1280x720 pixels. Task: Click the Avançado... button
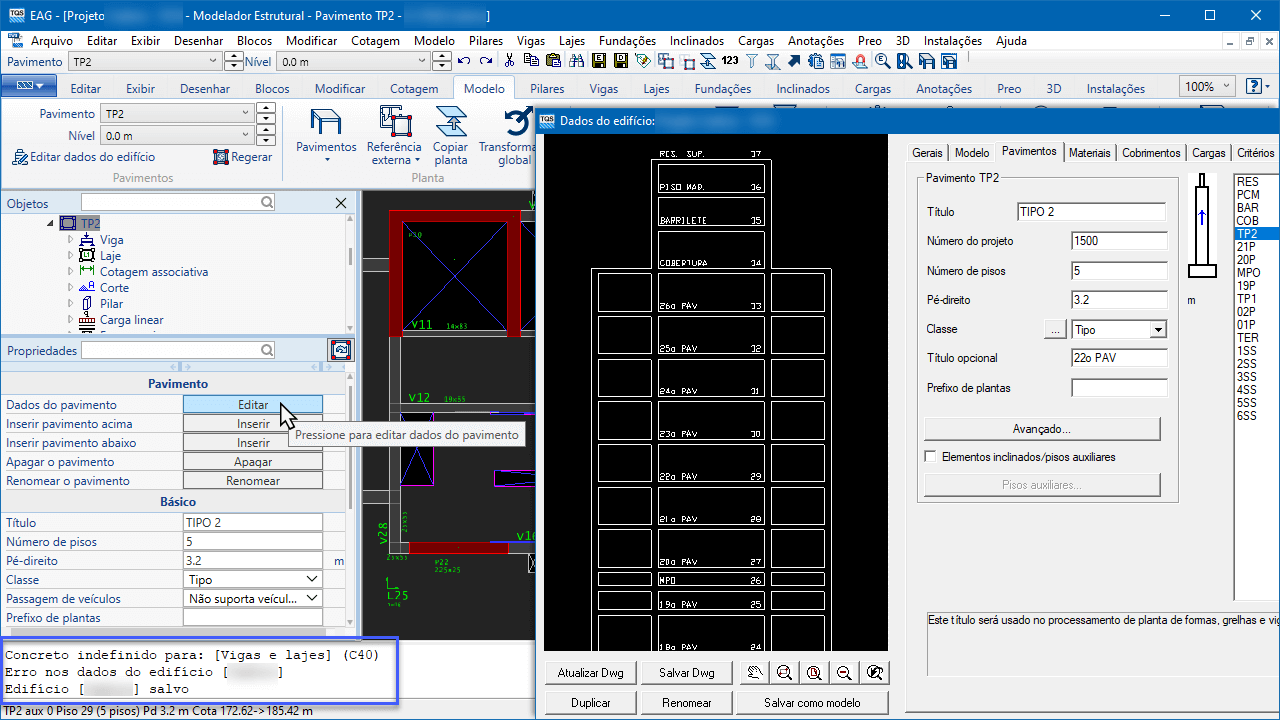[x=1041, y=429]
